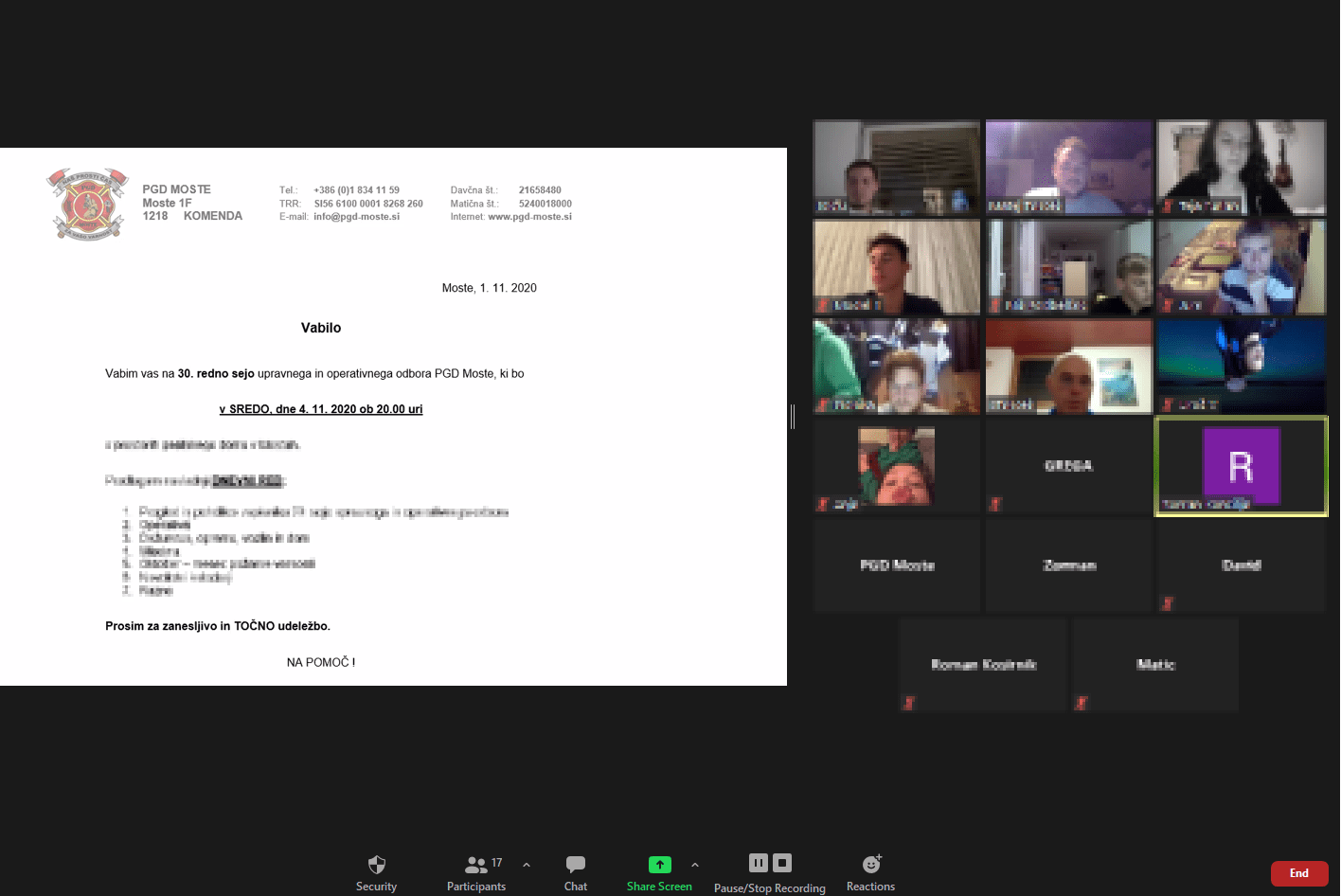
Task: Click the muted mic icon on Daniel's tile
Action: pos(1167,603)
